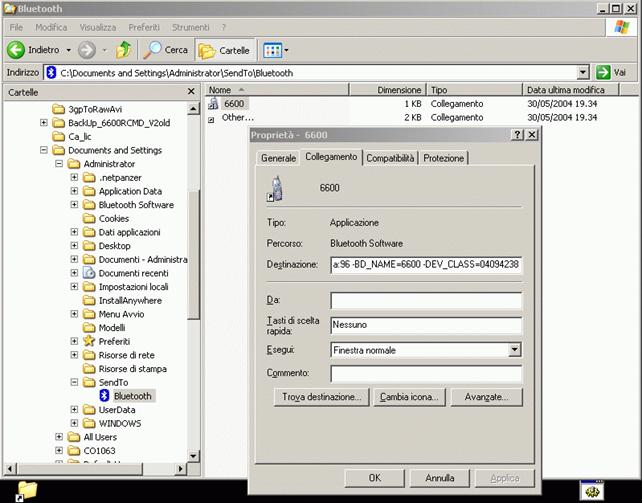Expand the WINDOWS folder node

coord(74,423)
